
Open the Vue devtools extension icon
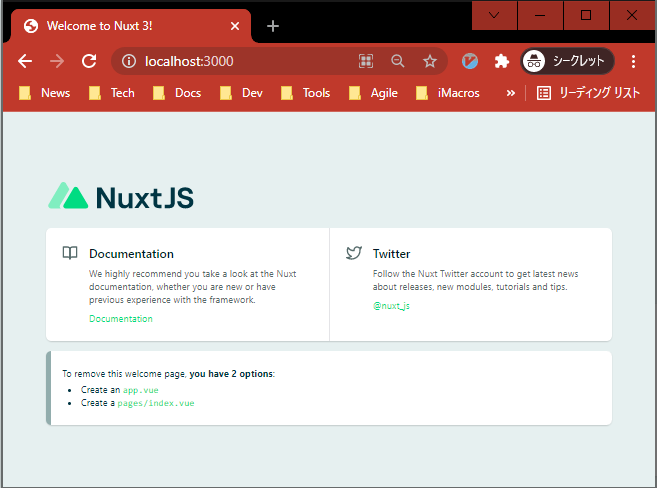470,61
